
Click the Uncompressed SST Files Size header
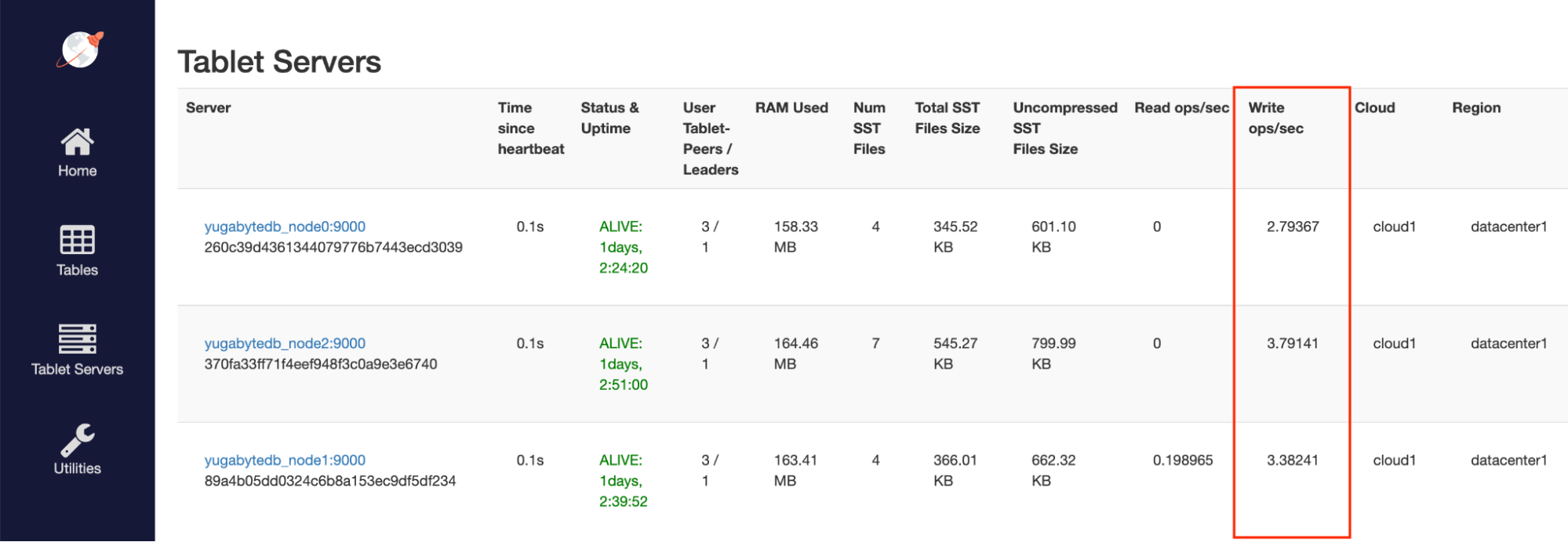coord(1064,129)
